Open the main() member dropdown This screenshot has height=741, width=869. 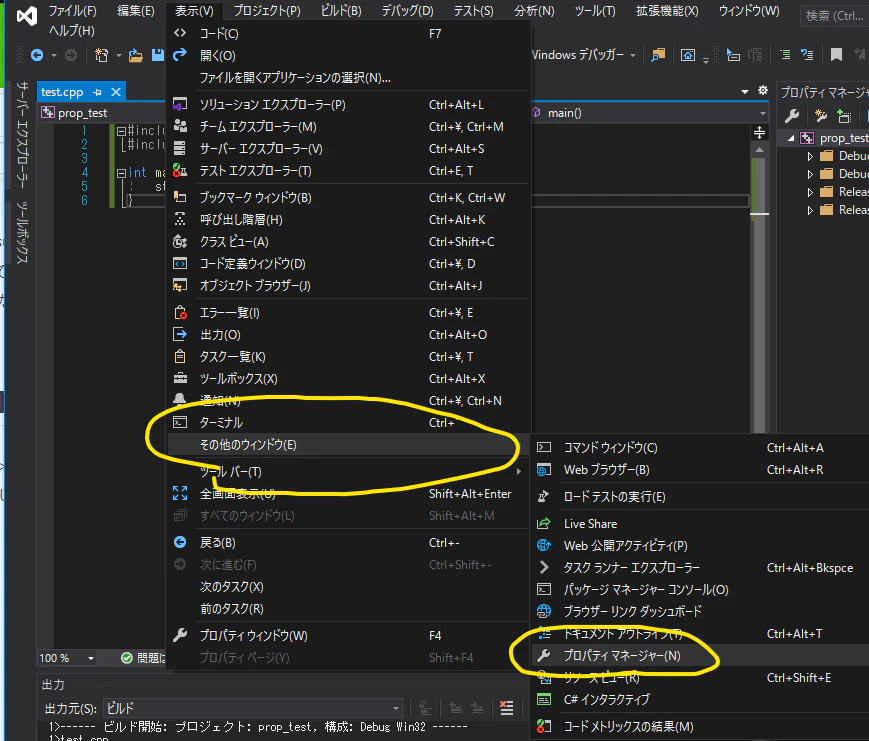tap(763, 113)
